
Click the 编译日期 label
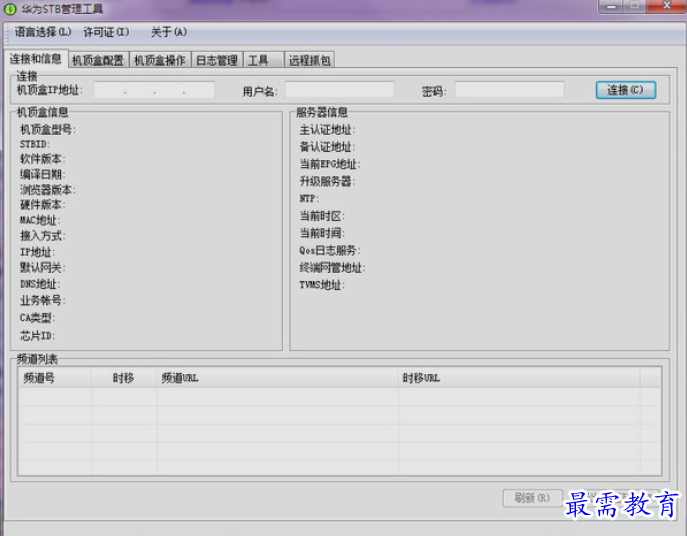tap(42, 174)
